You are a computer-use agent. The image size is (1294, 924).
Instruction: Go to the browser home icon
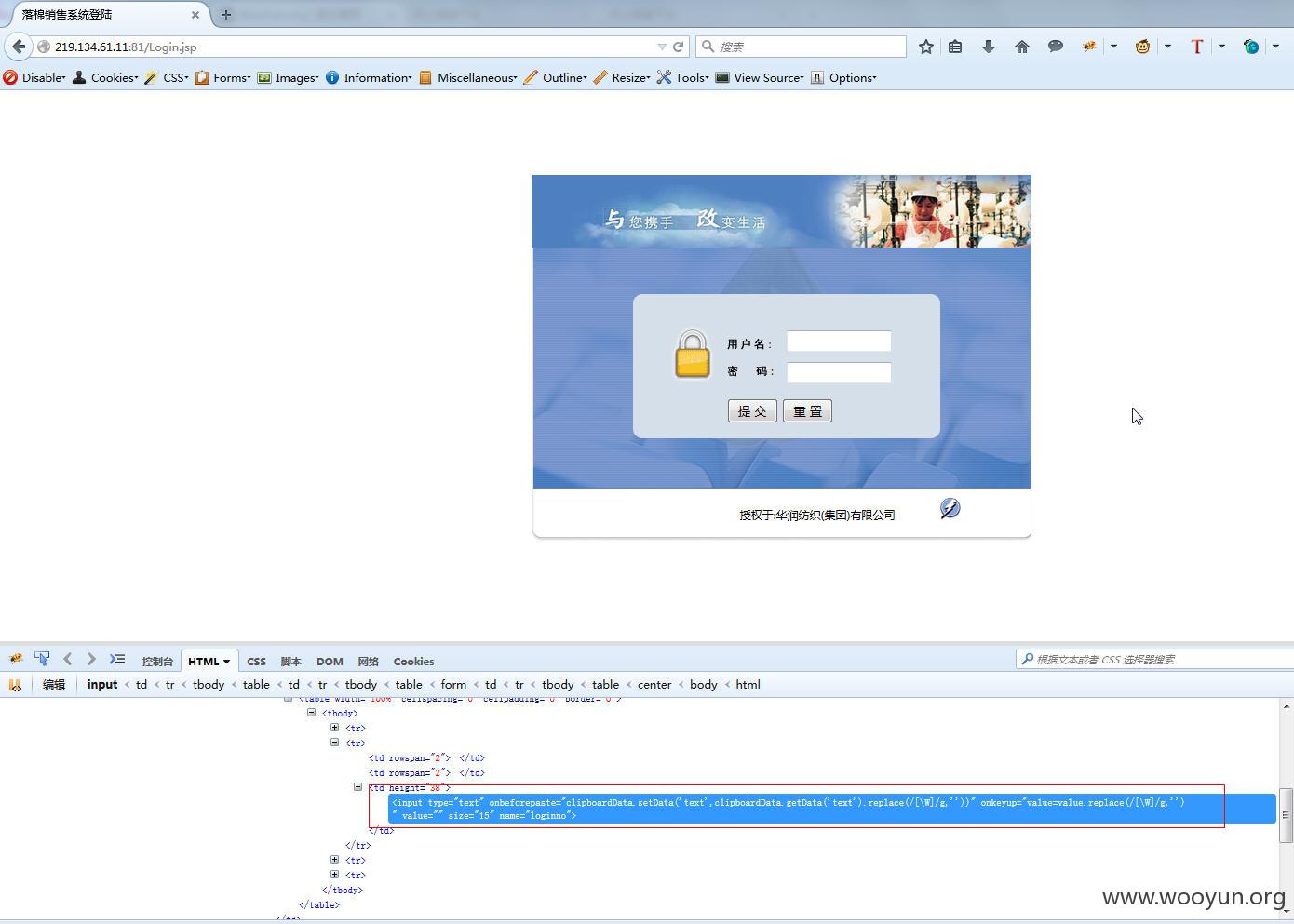point(1022,47)
